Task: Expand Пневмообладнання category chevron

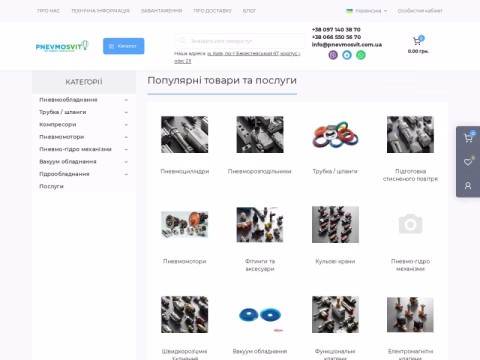Action: [126, 100]
